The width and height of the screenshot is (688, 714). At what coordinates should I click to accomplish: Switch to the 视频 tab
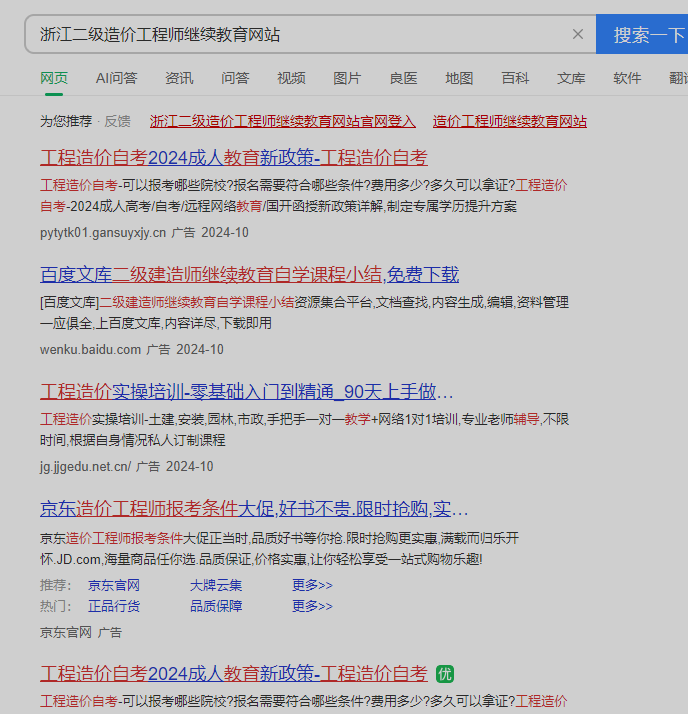(x=291, y=78)
